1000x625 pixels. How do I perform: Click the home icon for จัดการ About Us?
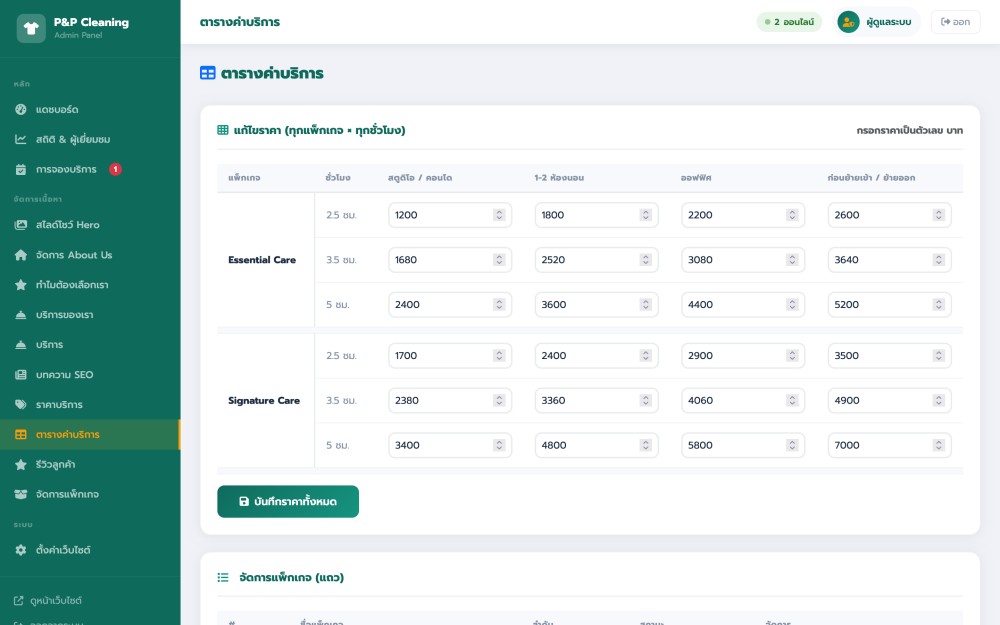coord(21,255)
